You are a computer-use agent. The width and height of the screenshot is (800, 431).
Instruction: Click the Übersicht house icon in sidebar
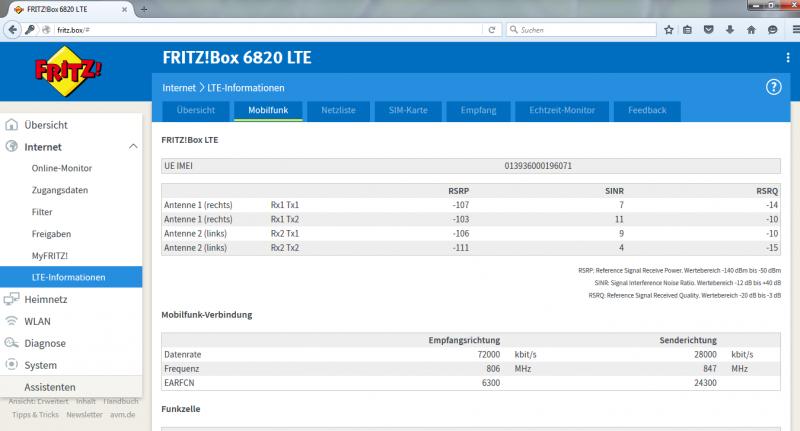pyautogui.click(x=11, y=124)
